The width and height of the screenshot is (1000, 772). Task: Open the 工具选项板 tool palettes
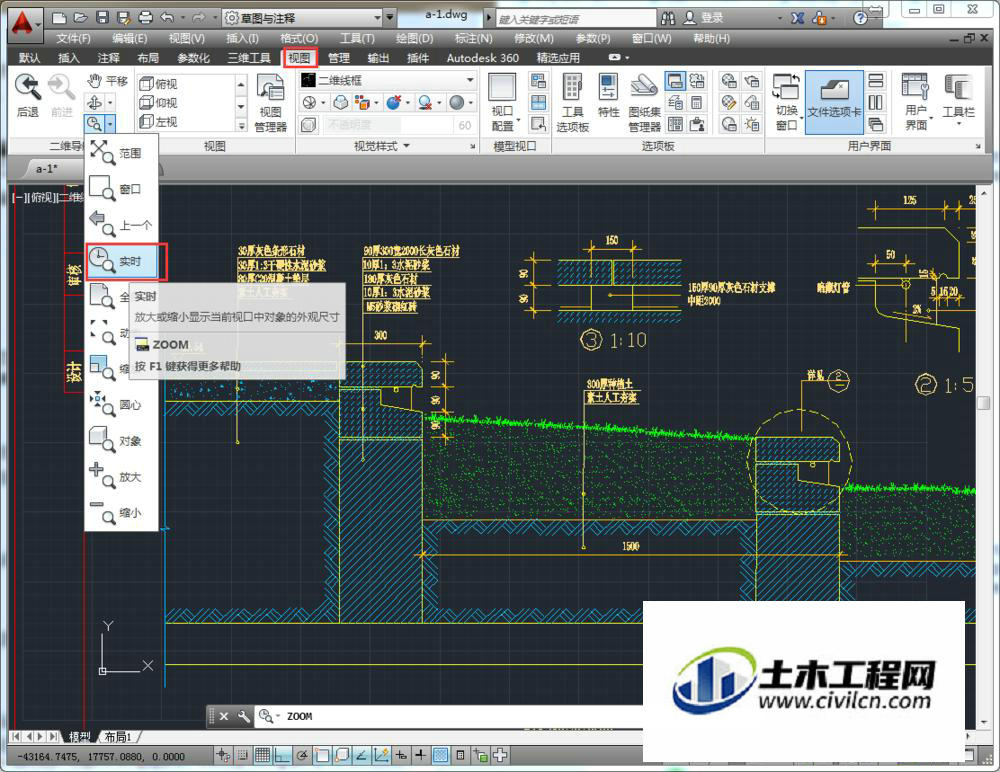pyautogui.click(x=572, y=102)
